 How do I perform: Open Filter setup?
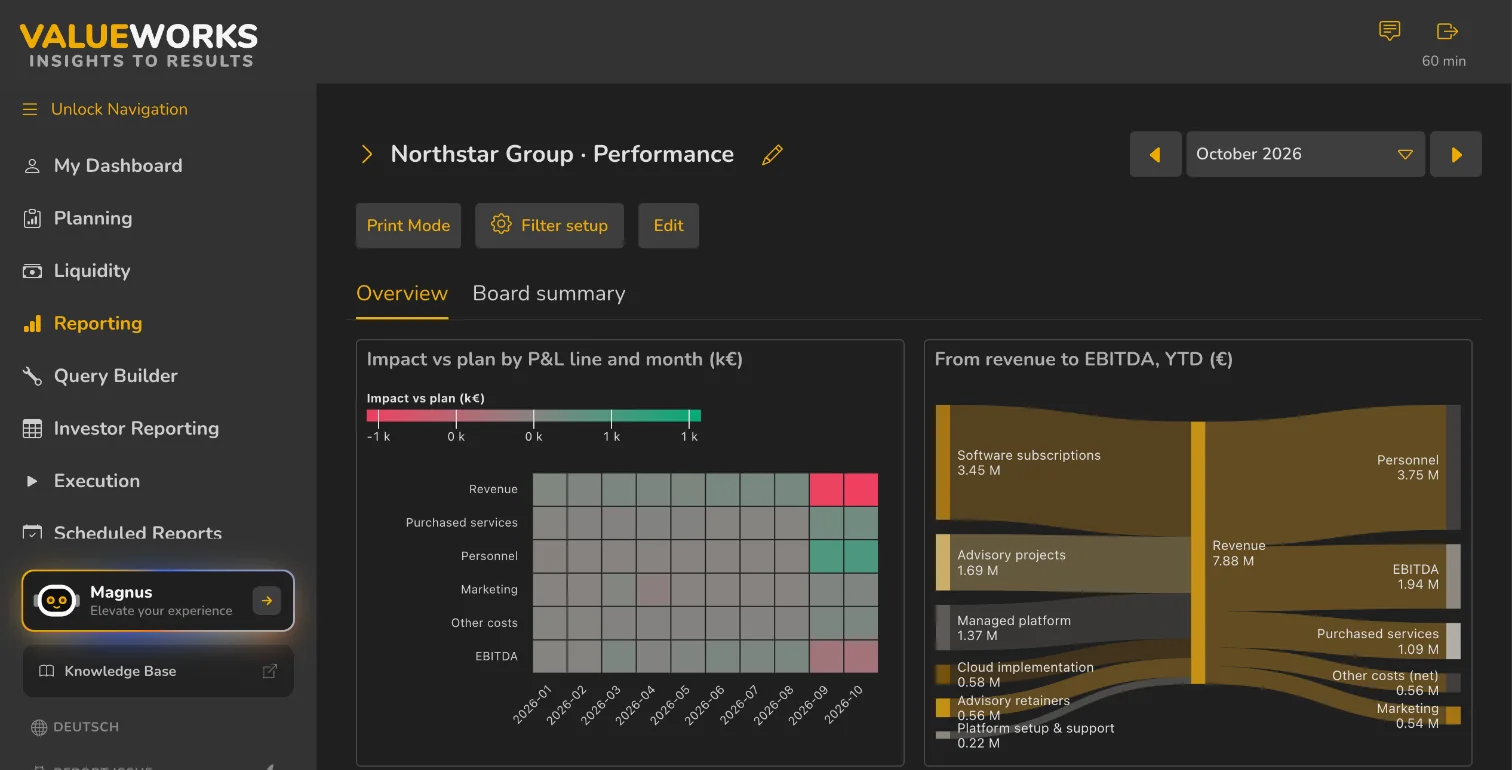coord(549,226)
